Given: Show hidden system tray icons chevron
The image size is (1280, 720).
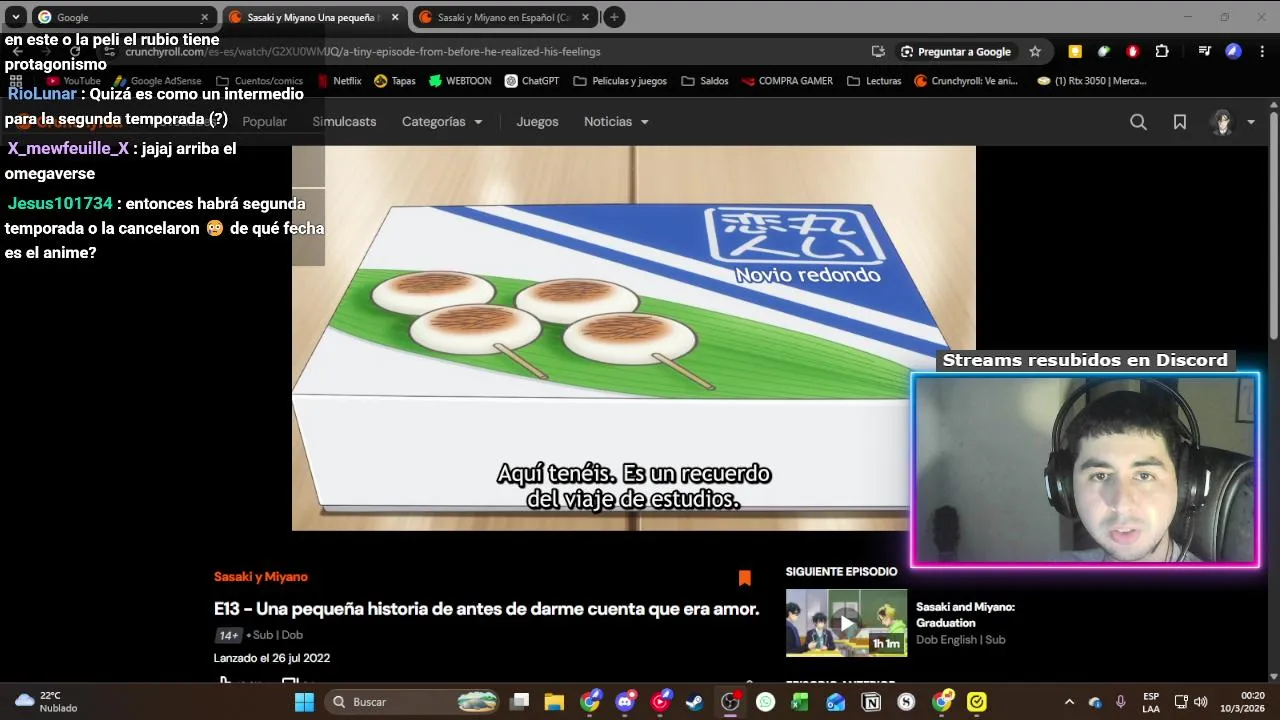Looking at the screenshot, I should coord(1069,702).
